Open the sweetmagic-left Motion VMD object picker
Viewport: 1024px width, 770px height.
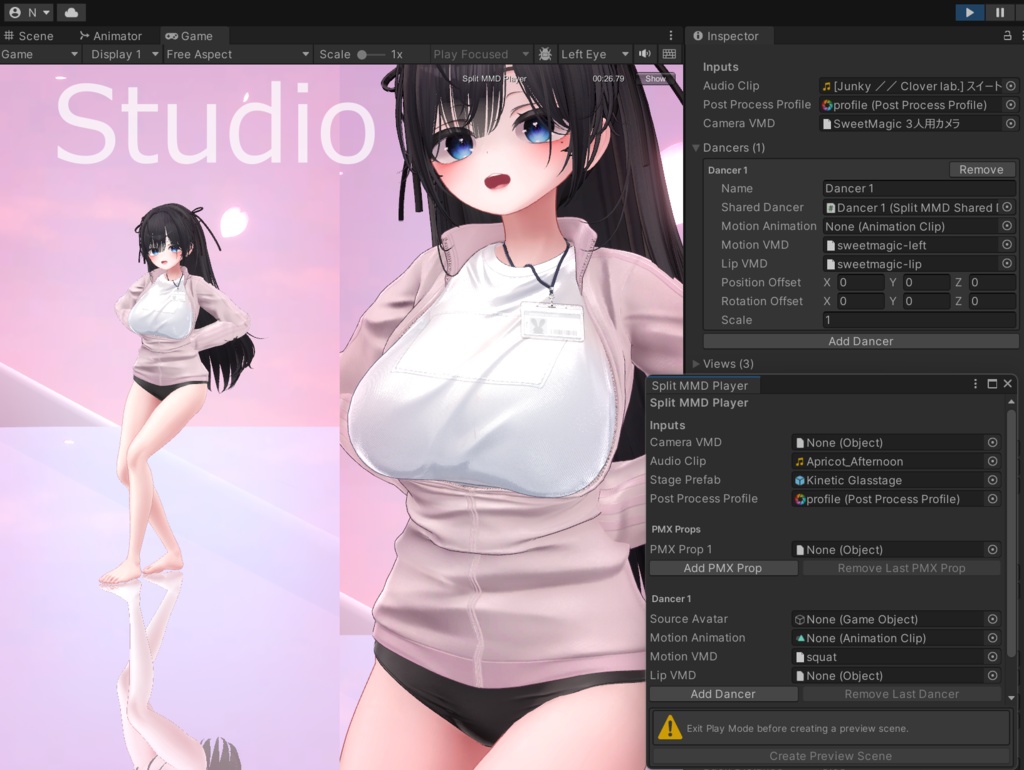(1007, 245)
